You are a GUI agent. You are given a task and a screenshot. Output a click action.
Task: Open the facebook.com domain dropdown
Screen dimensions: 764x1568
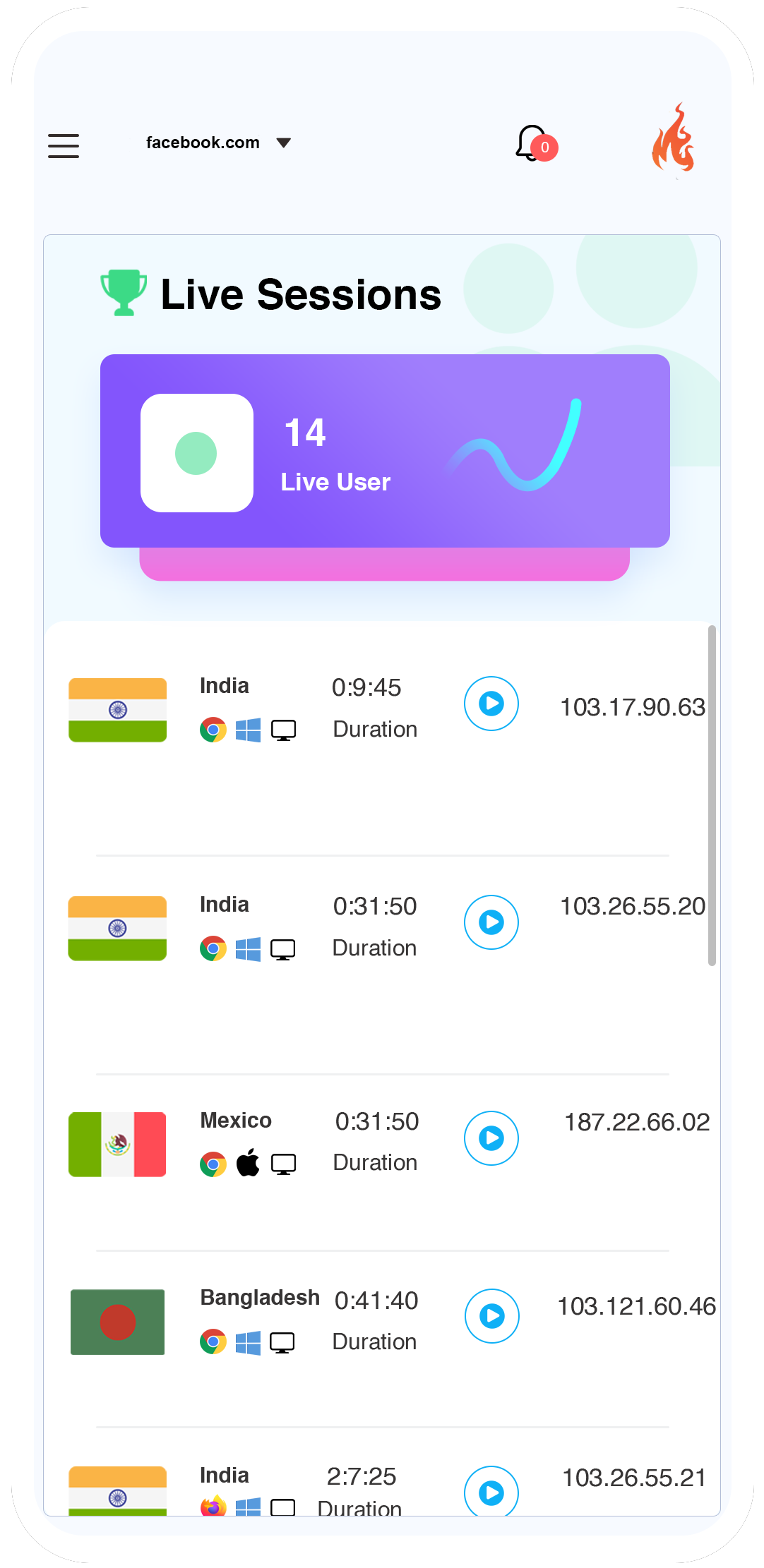pyautogui.click(x=203, y=142)
